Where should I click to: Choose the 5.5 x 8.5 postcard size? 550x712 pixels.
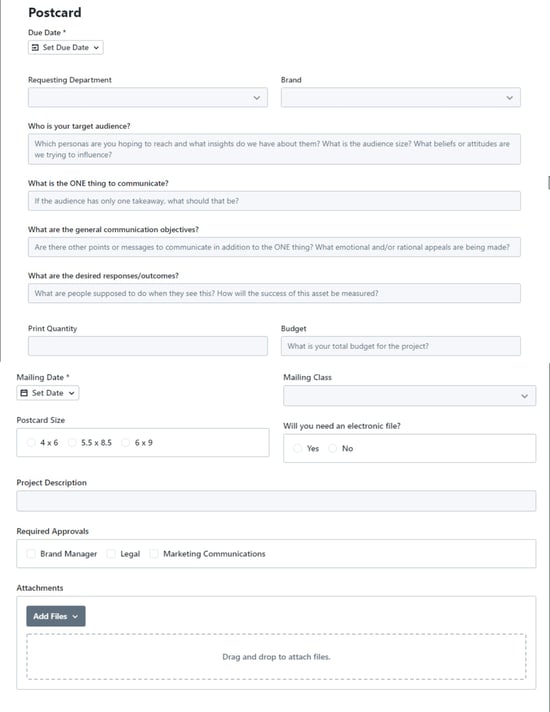(x=72, y=442)
